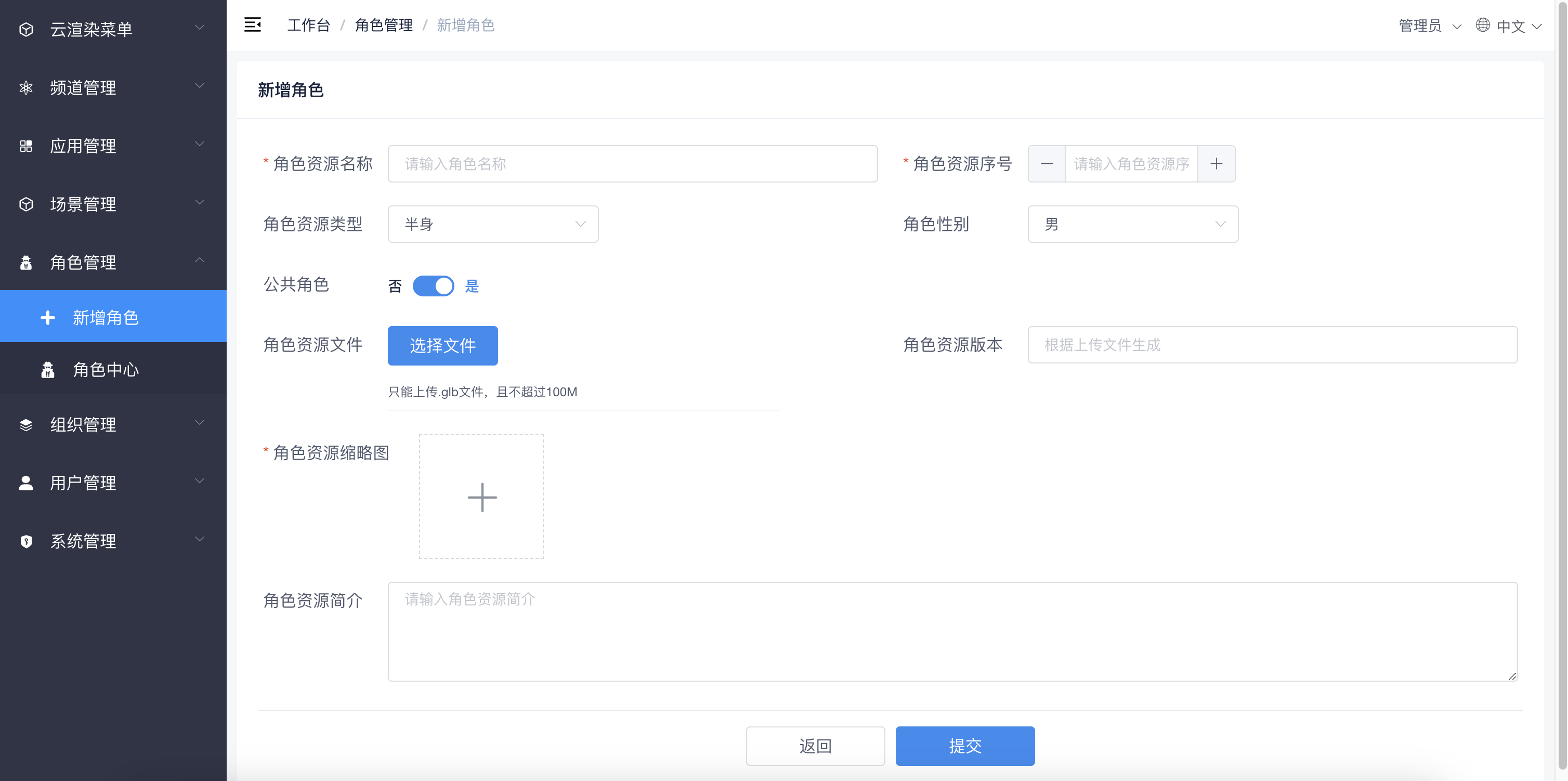Click the 新增角色 breadcrumb item
This screenshot has height=781, width=1568.
point(466,25)
